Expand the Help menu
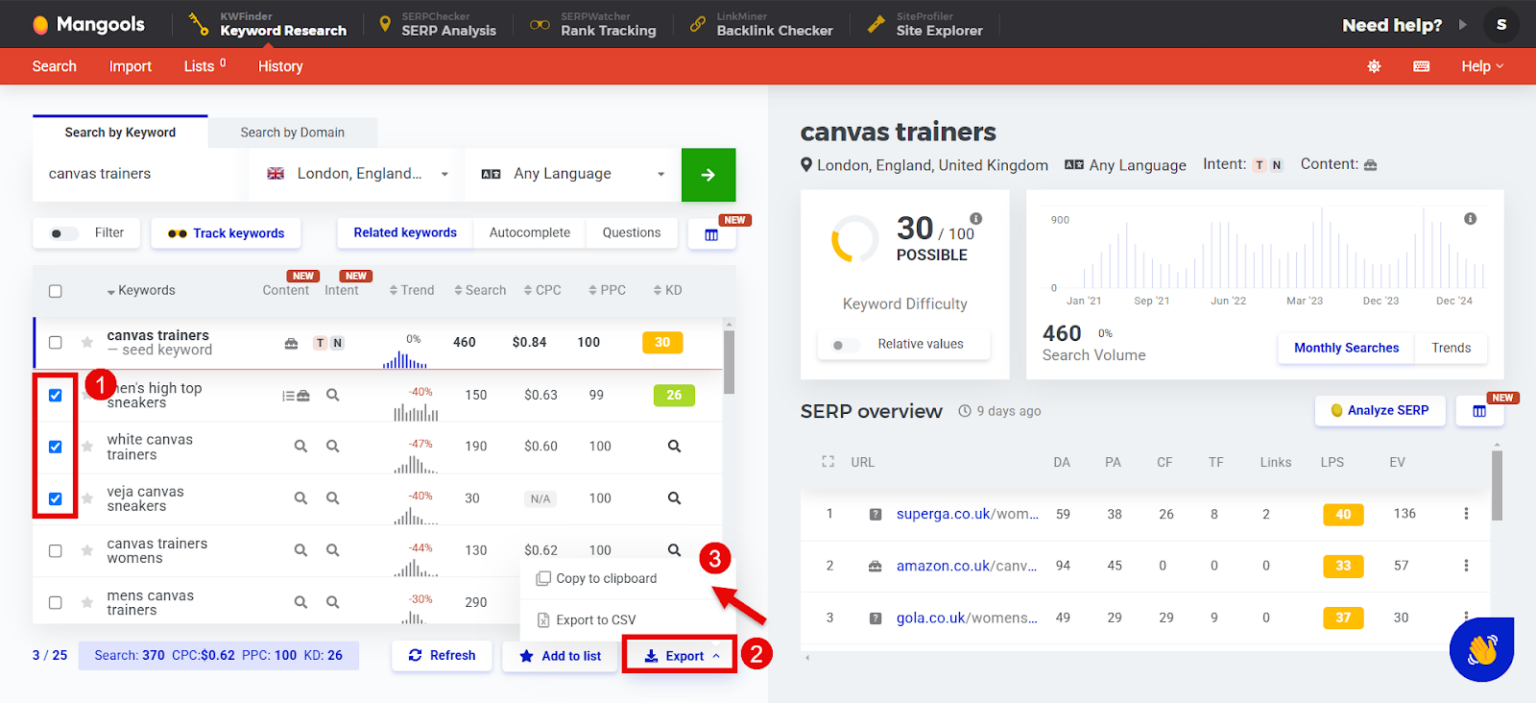The width and height of the screenshot is (1536, 703). point(1481,66)
